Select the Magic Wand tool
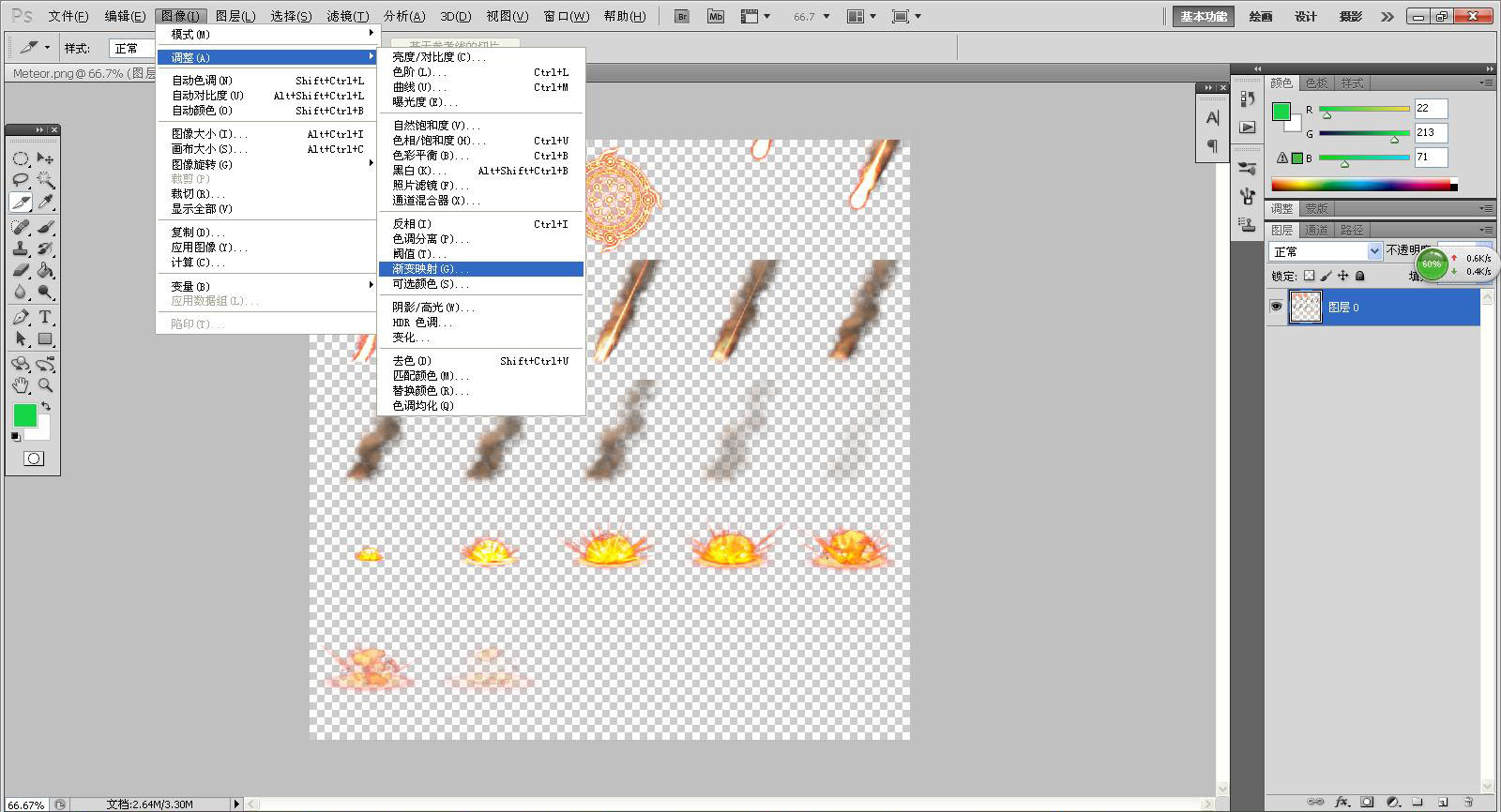This screenshot has width=1501, height=812. pyautogui.click(x=45, y=180)
